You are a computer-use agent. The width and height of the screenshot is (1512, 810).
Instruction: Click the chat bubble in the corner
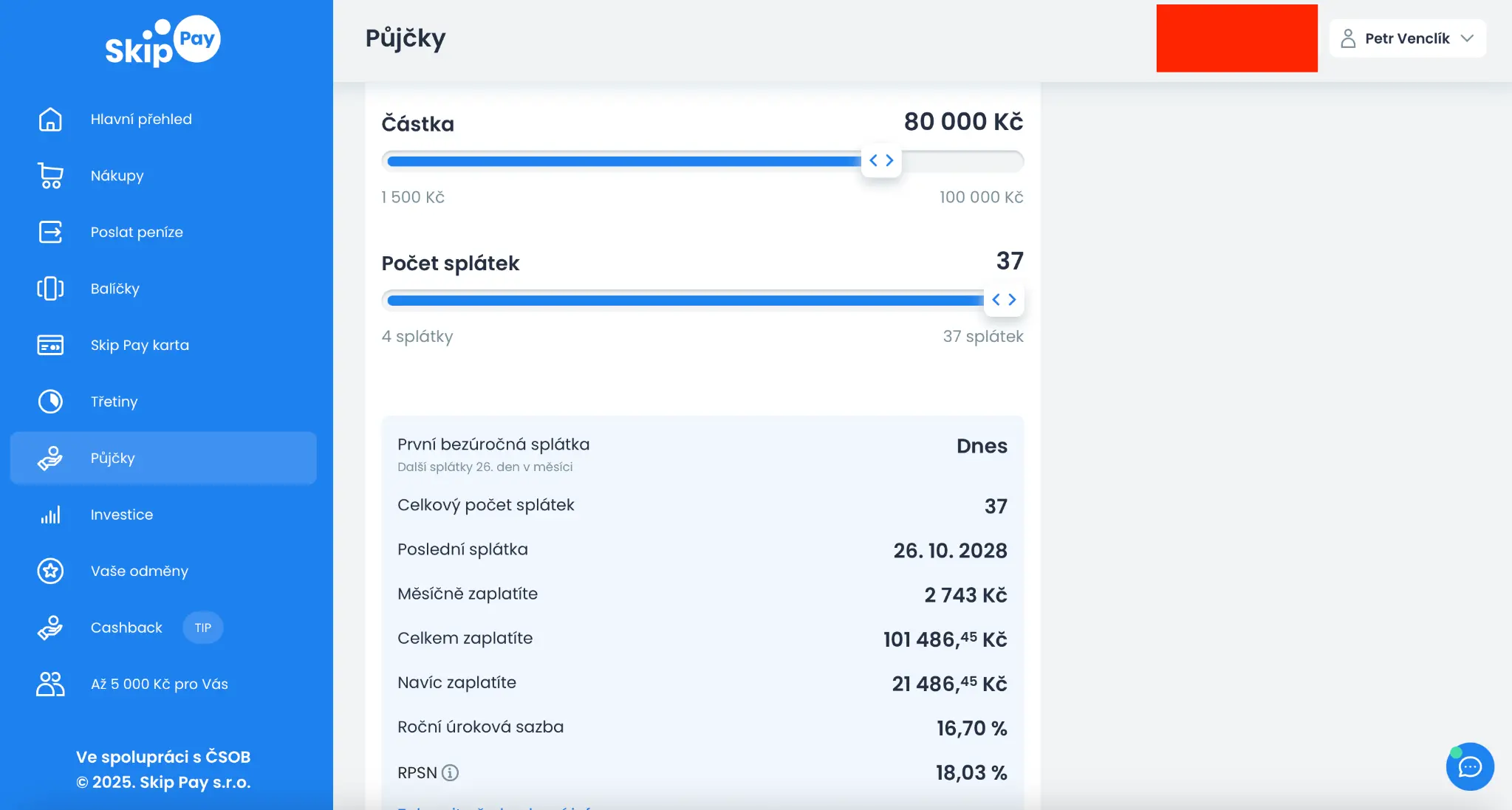[x=1468, y=767]
